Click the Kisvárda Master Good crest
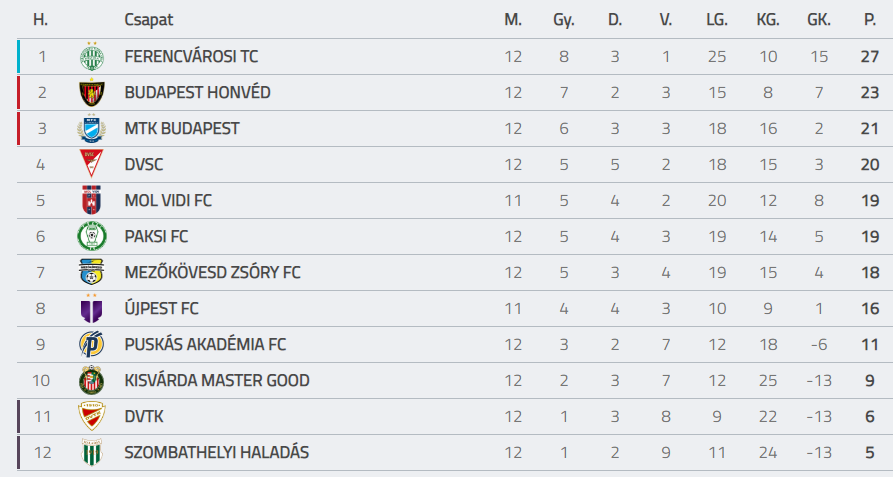Viewport: 893px width, 477px height. [x=92, y=380]
